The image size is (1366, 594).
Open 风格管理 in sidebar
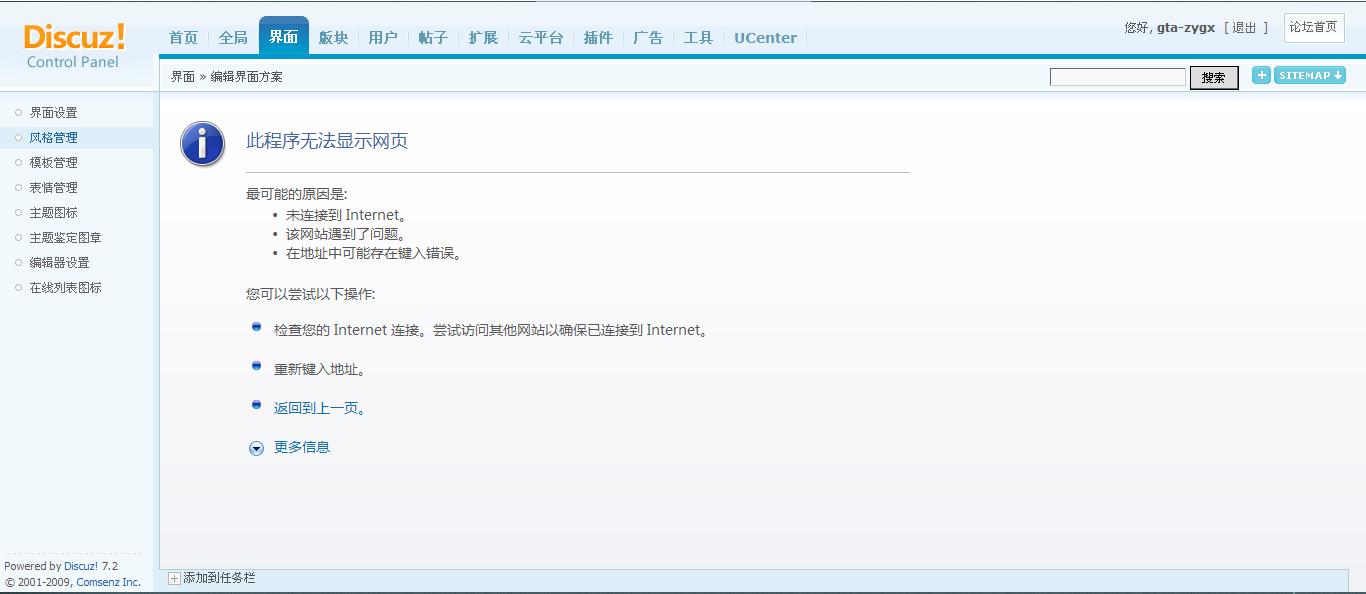(53, 138)
